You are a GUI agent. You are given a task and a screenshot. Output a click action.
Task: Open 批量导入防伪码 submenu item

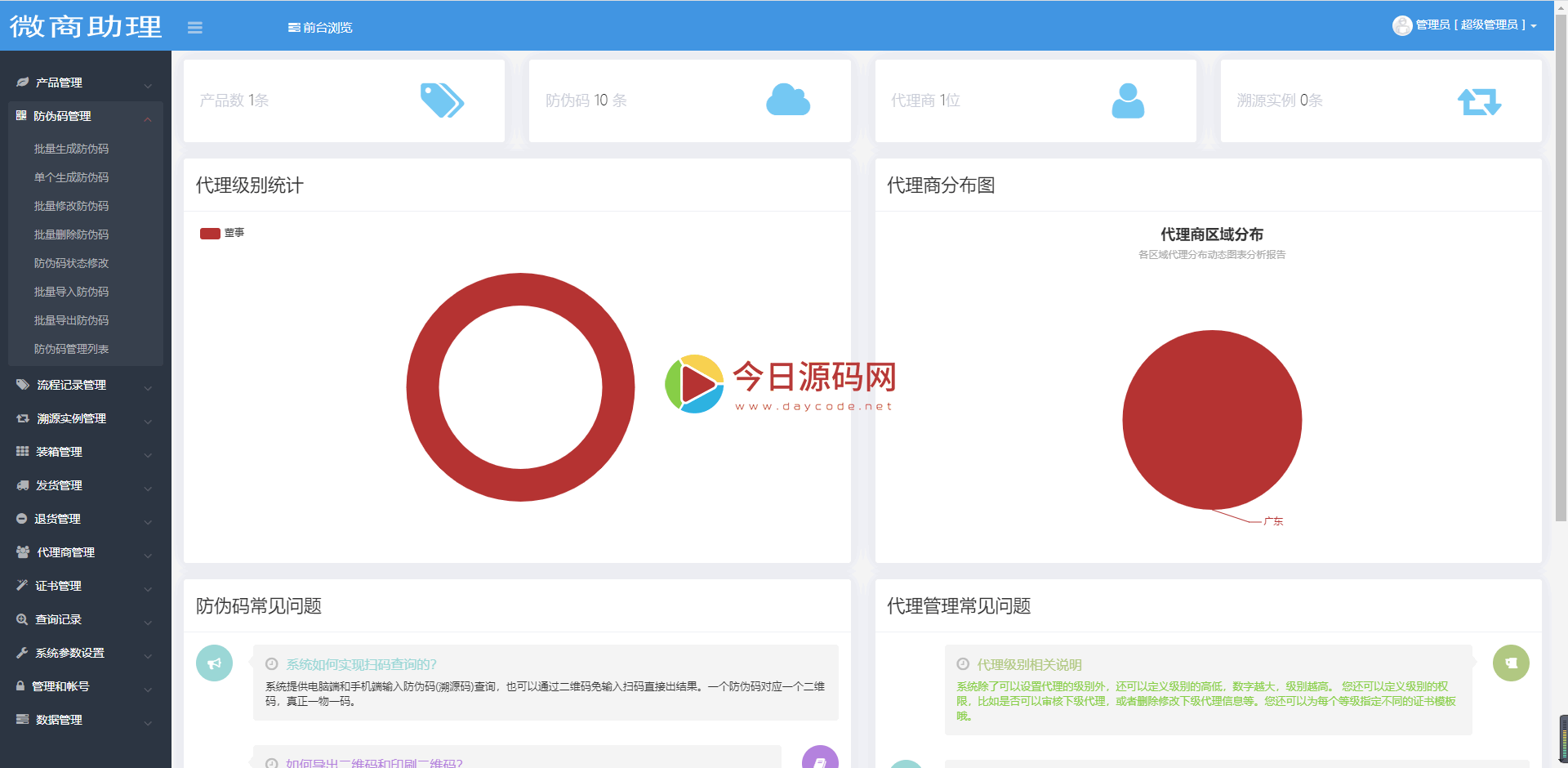point(71,292)
